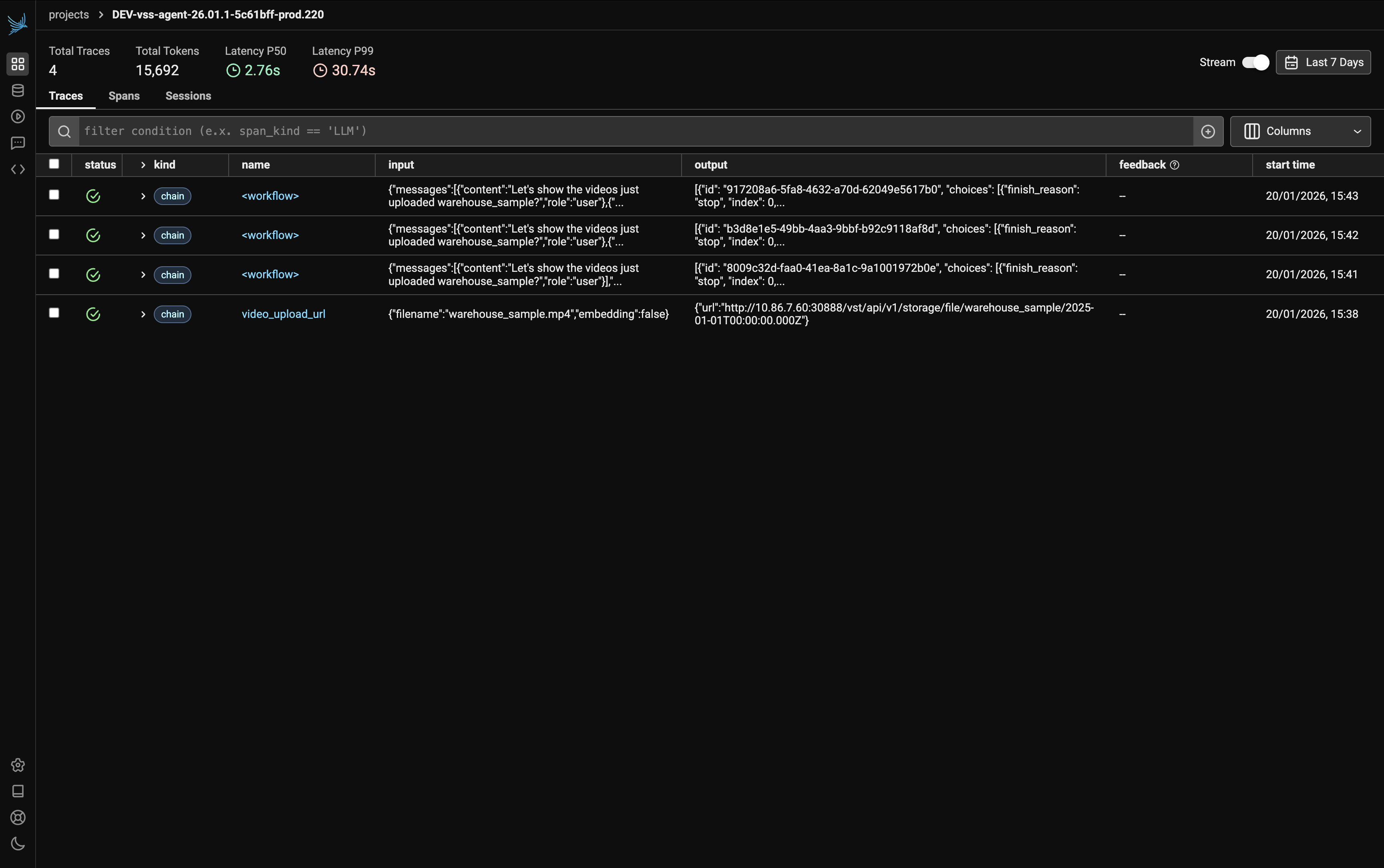Viewport: 1384px width, 868px height.
Task: Expand the kind column header chevron
Action: click(143, 165)
